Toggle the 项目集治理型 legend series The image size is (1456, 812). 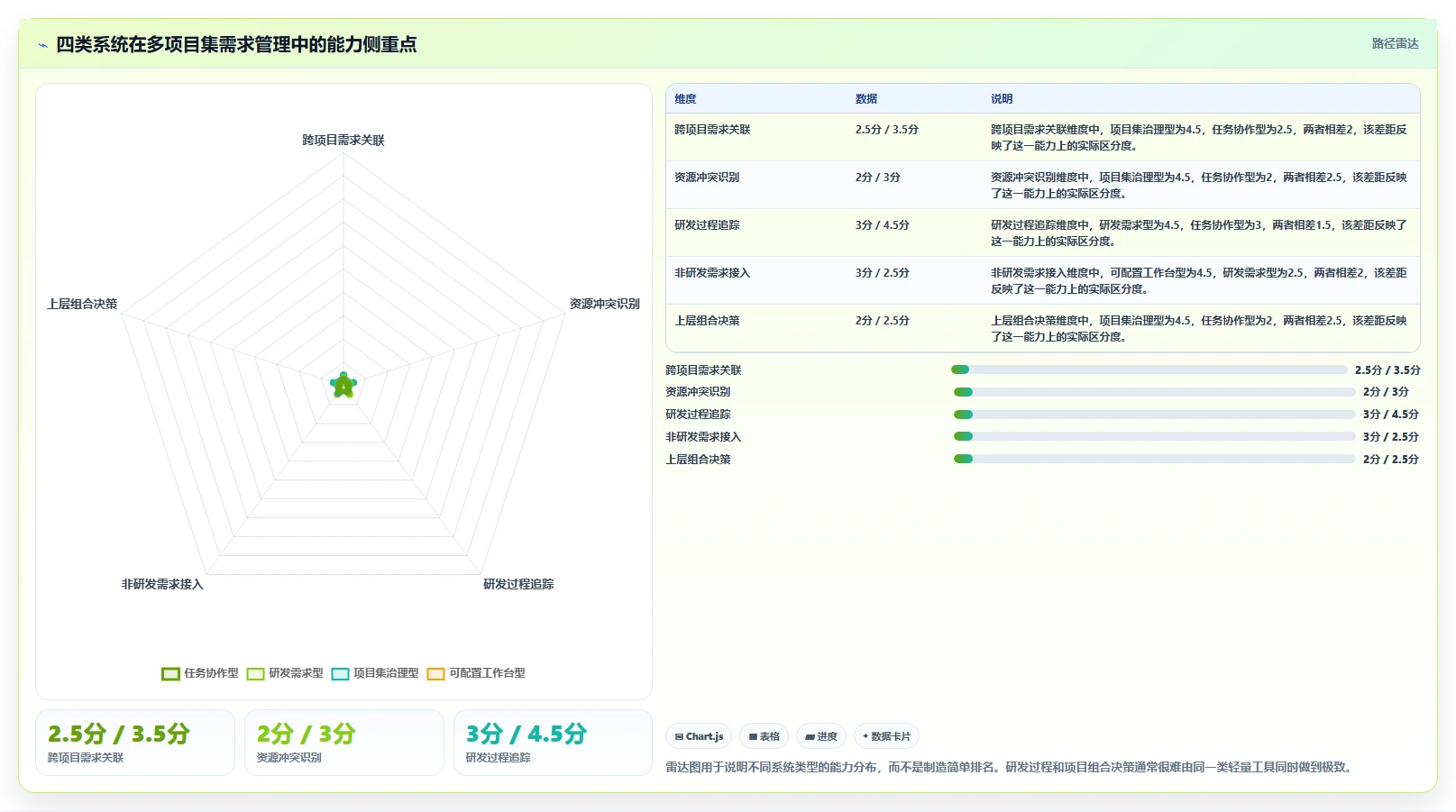coord(375,673)
